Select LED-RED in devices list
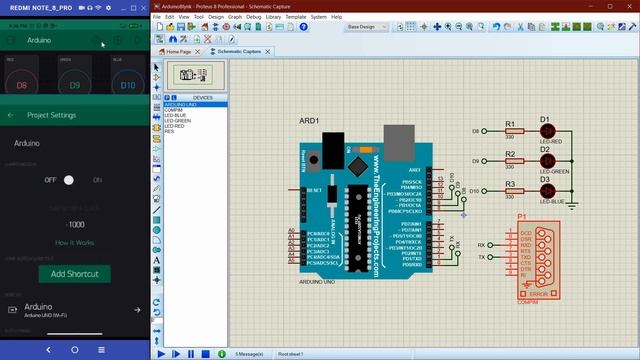Viewport: 640px width, 360px height. point(196,126)
